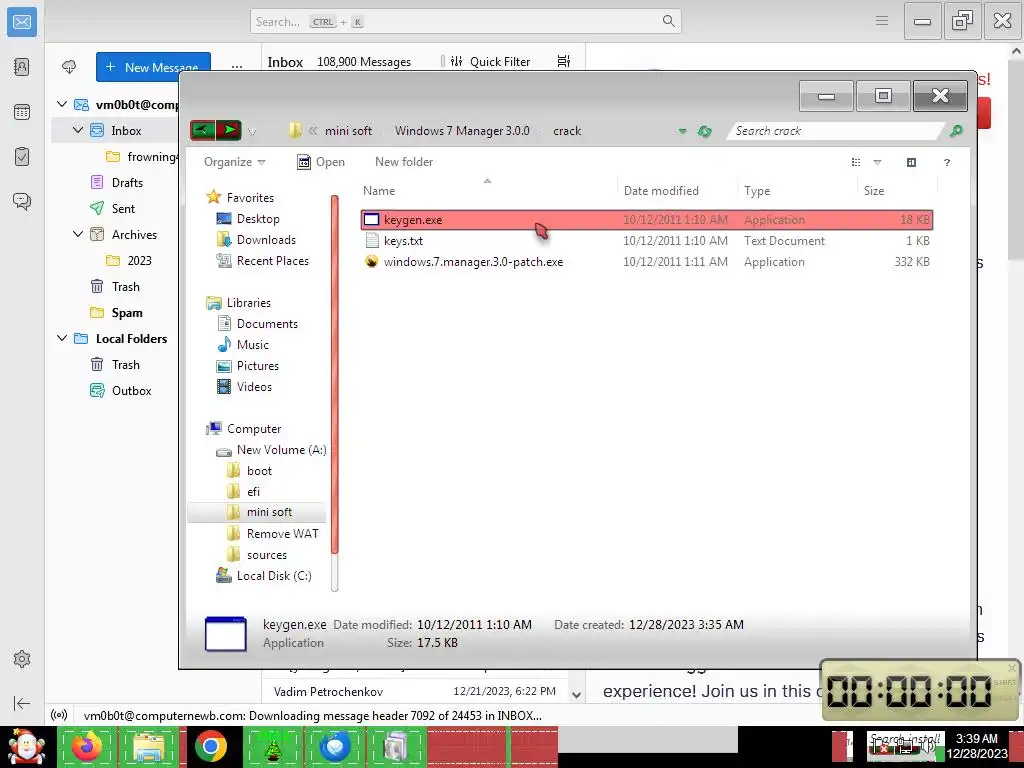
Task: Open message list display options icon
Action: (564, 61)
